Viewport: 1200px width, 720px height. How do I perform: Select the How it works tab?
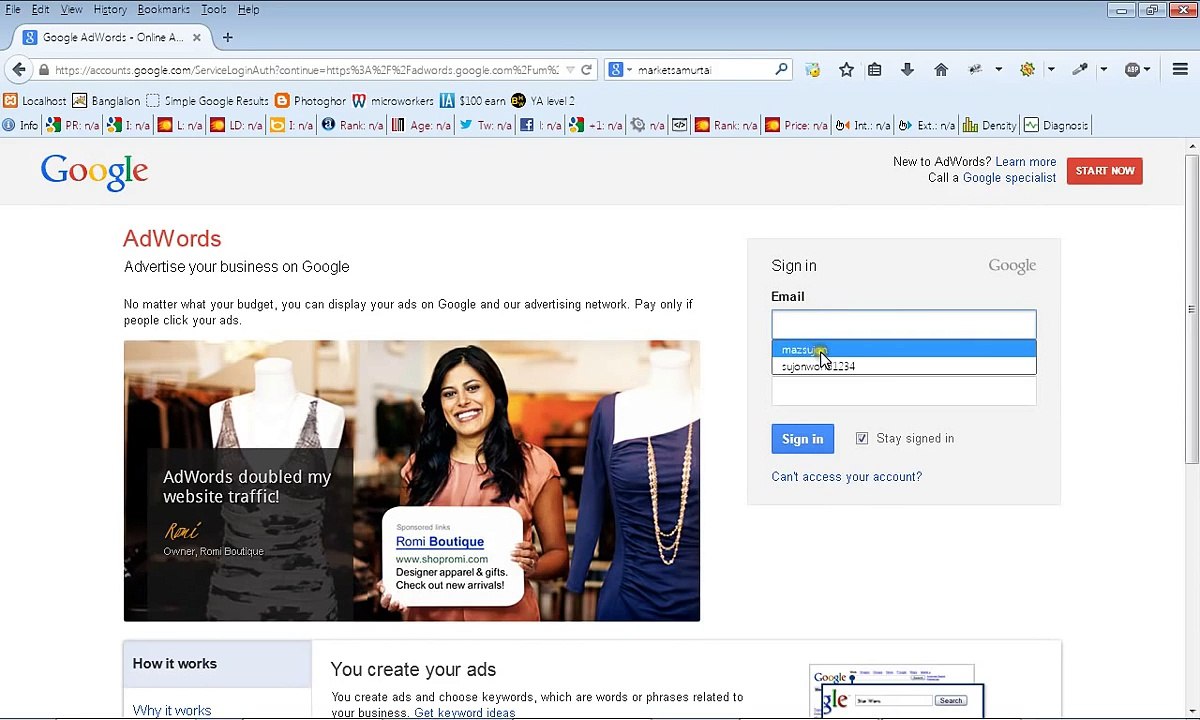(x=217, y=664)
